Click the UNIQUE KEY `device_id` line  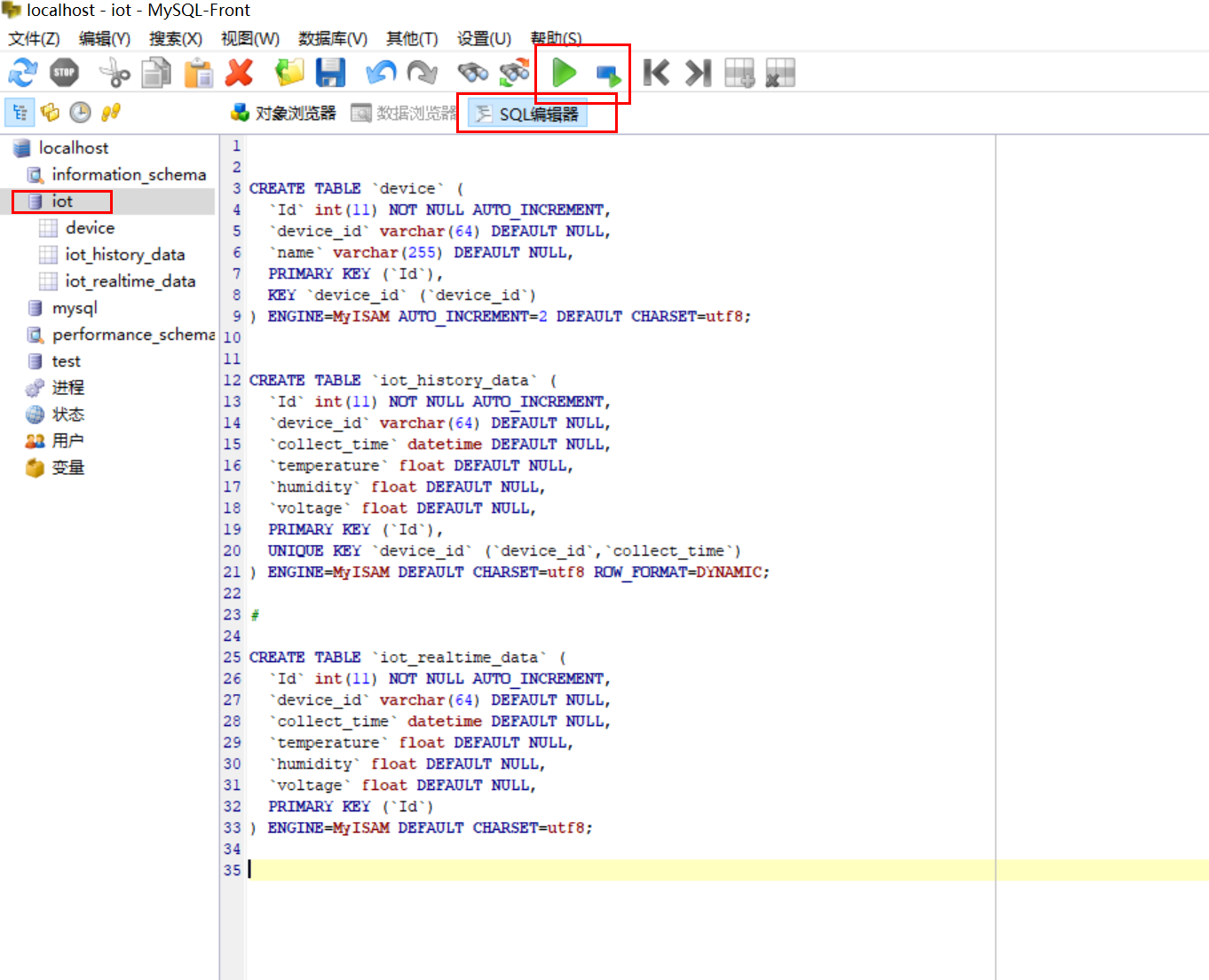[x=504, y=551]
